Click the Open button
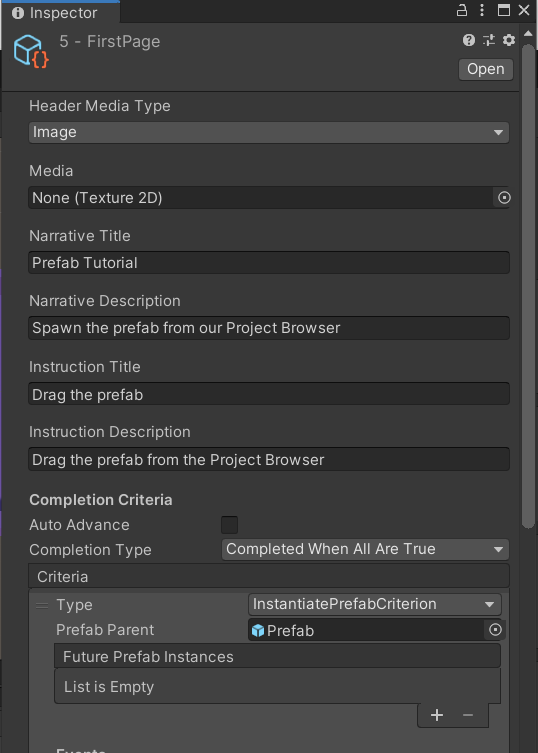538x753 pixels. [486, 69]
